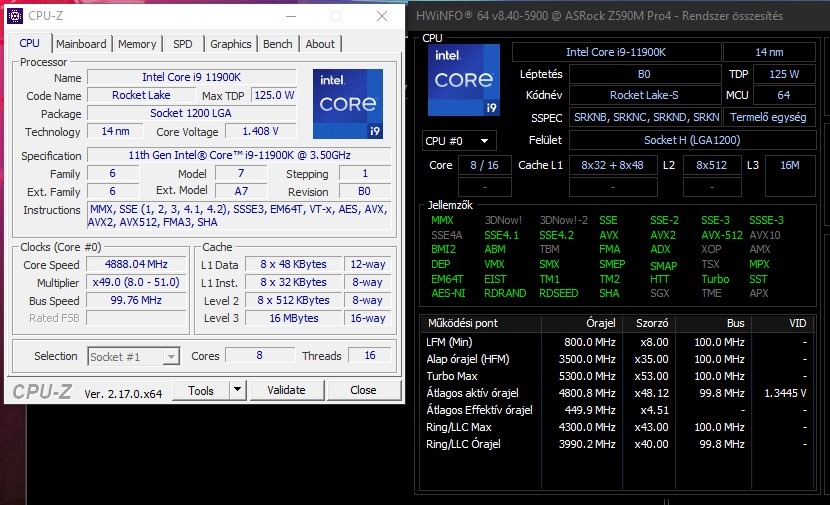Click the Specification field in CPU-Z
The height and width of the screenshot is (505, 830).
[x=239, y=155]
